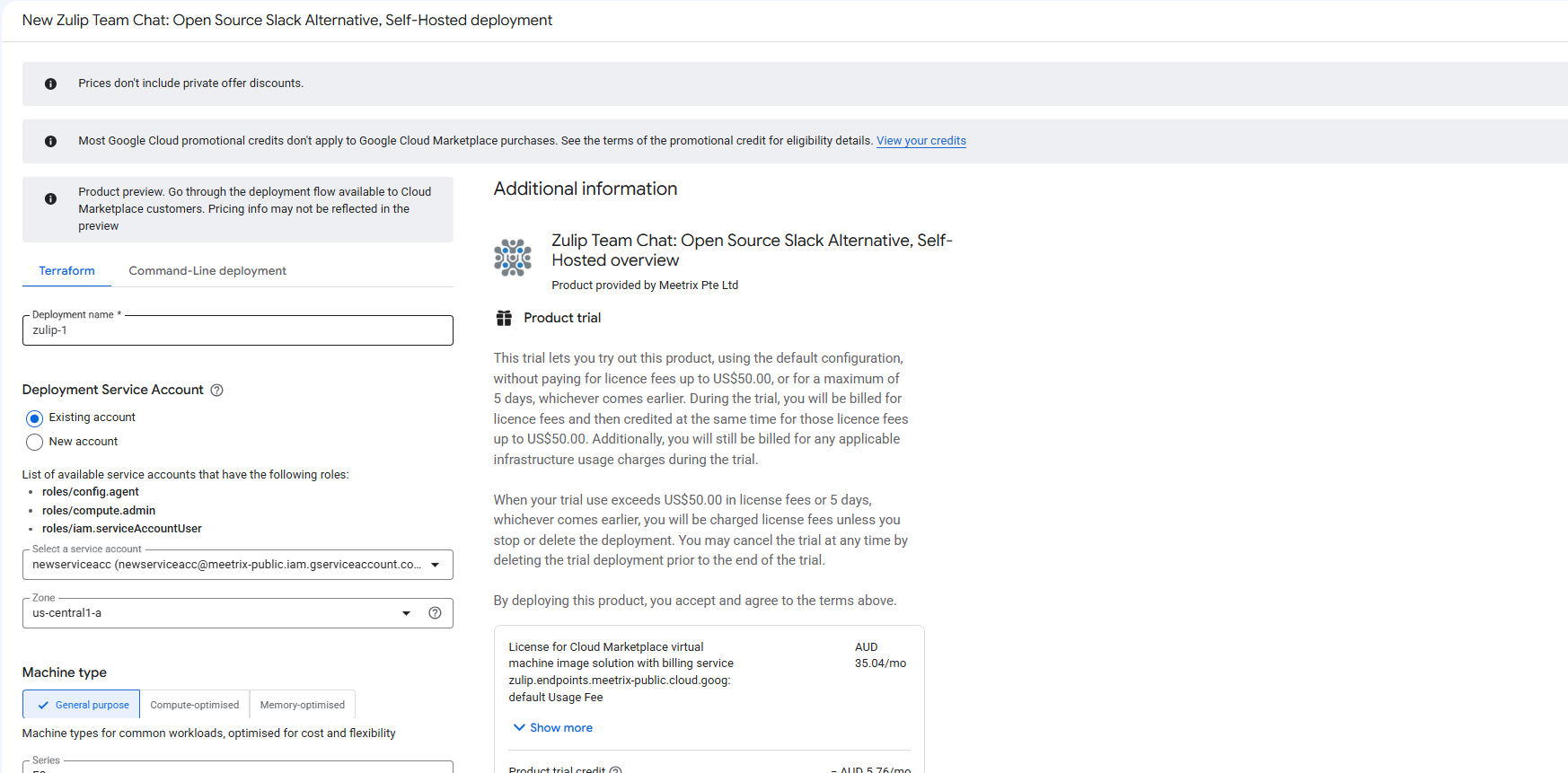This screenshot has width=1568, height=773.
Task: Click the roles/iam.serviceAccountUser list item
Action: 122,529
